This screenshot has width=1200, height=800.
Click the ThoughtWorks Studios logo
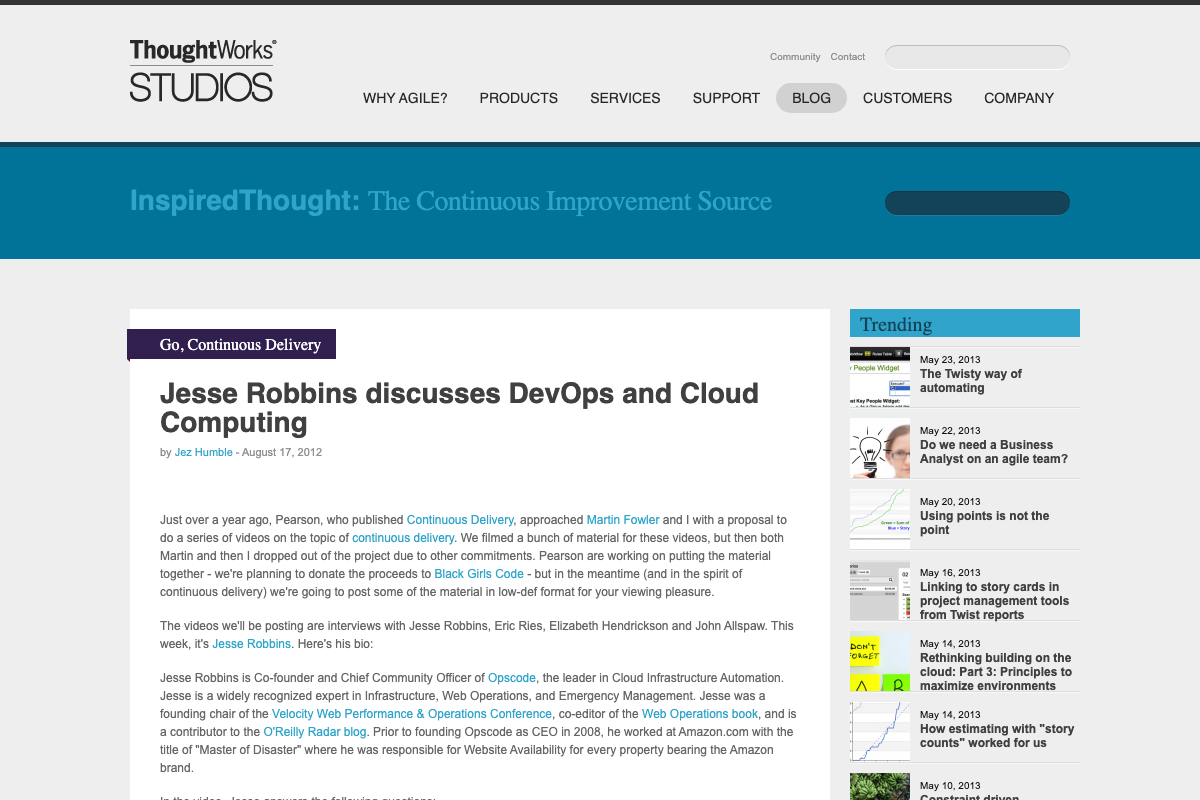[x=200, y=70]
